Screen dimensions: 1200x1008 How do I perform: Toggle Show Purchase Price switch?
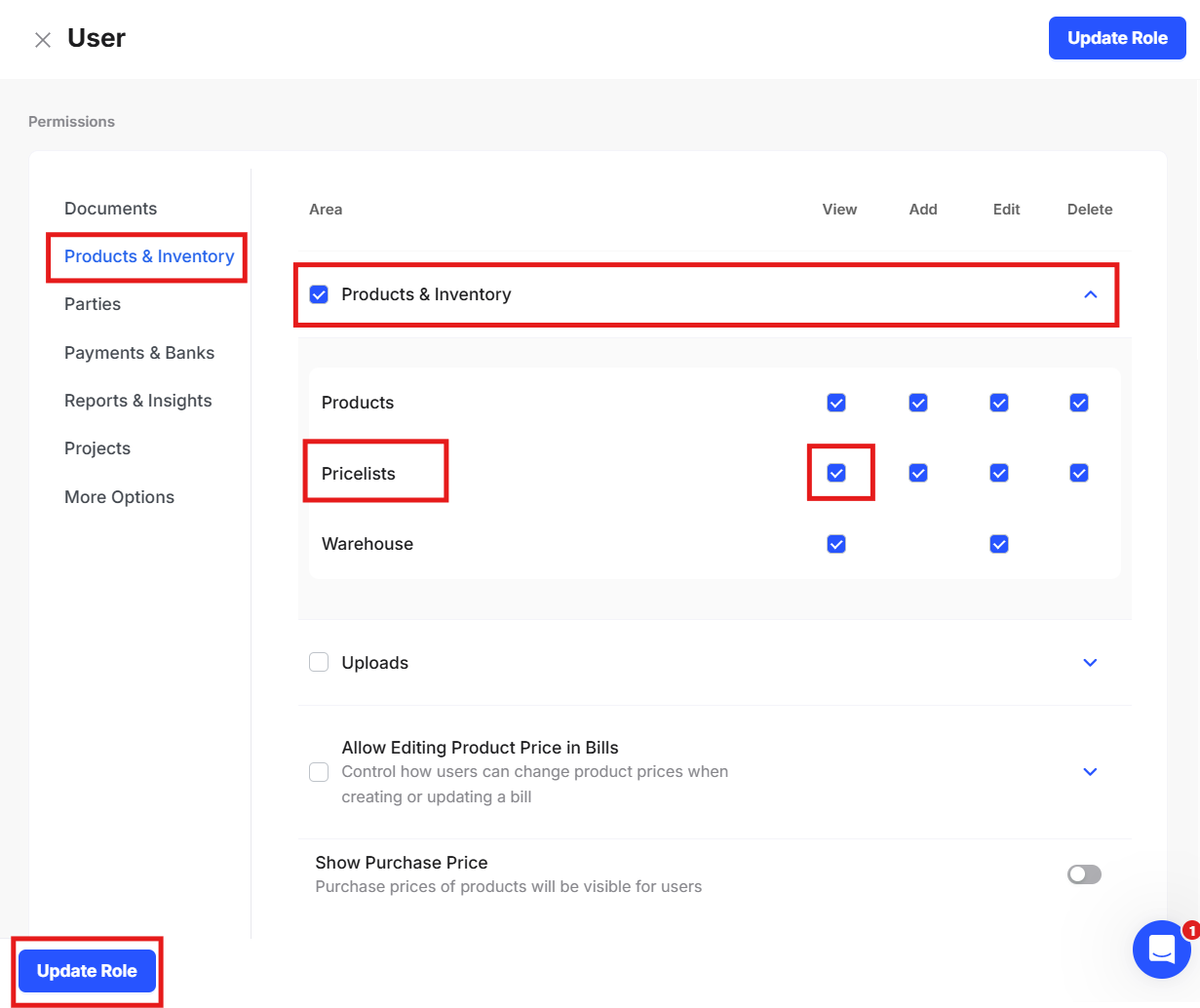pos(1084,874)
